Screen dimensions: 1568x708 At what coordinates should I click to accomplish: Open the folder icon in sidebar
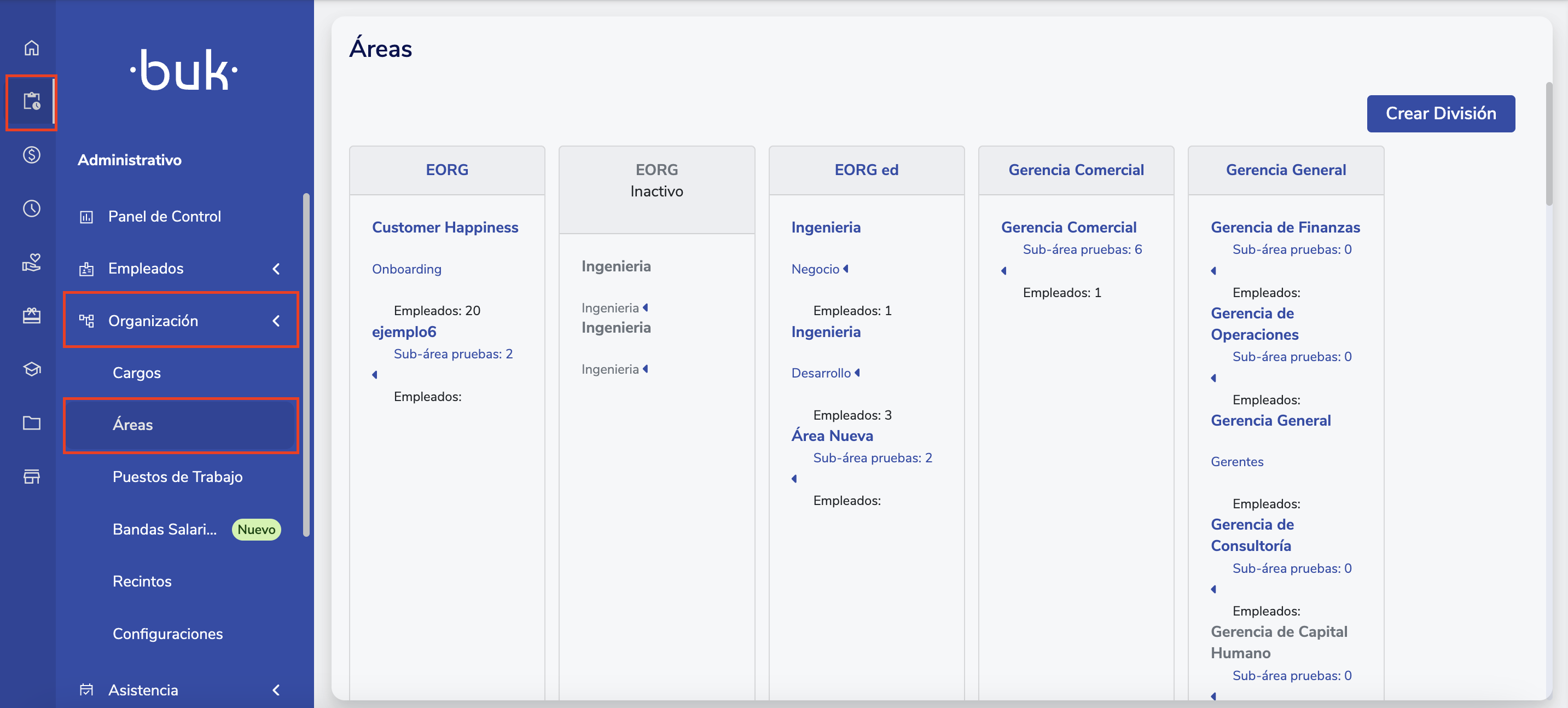point(32,422)
